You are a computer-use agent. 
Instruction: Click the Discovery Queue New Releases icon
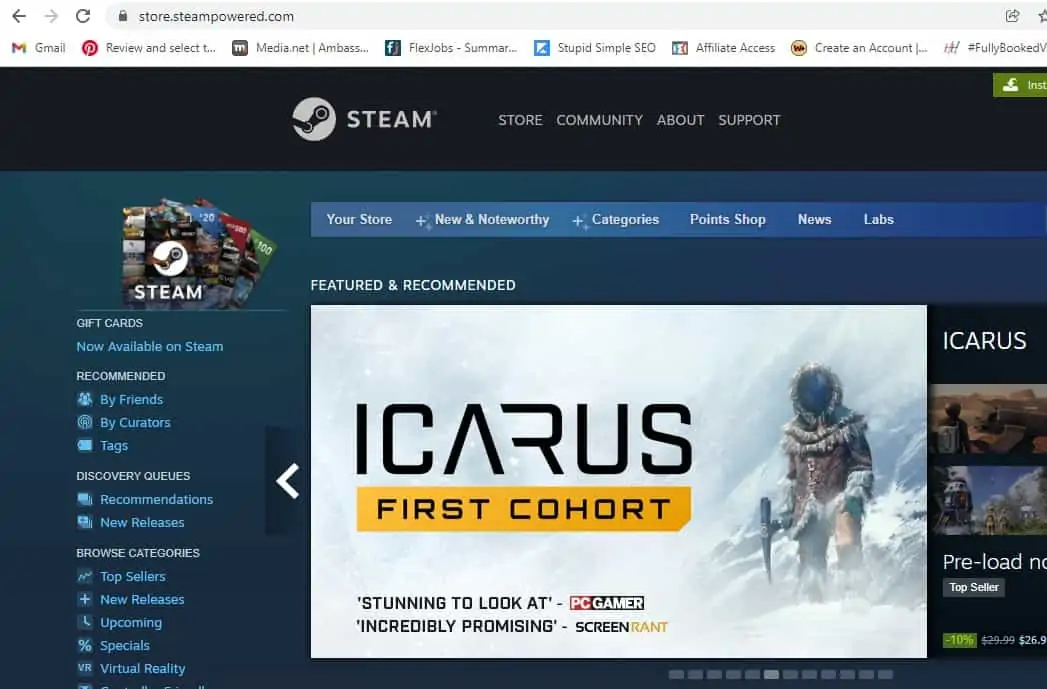point(85,522)
